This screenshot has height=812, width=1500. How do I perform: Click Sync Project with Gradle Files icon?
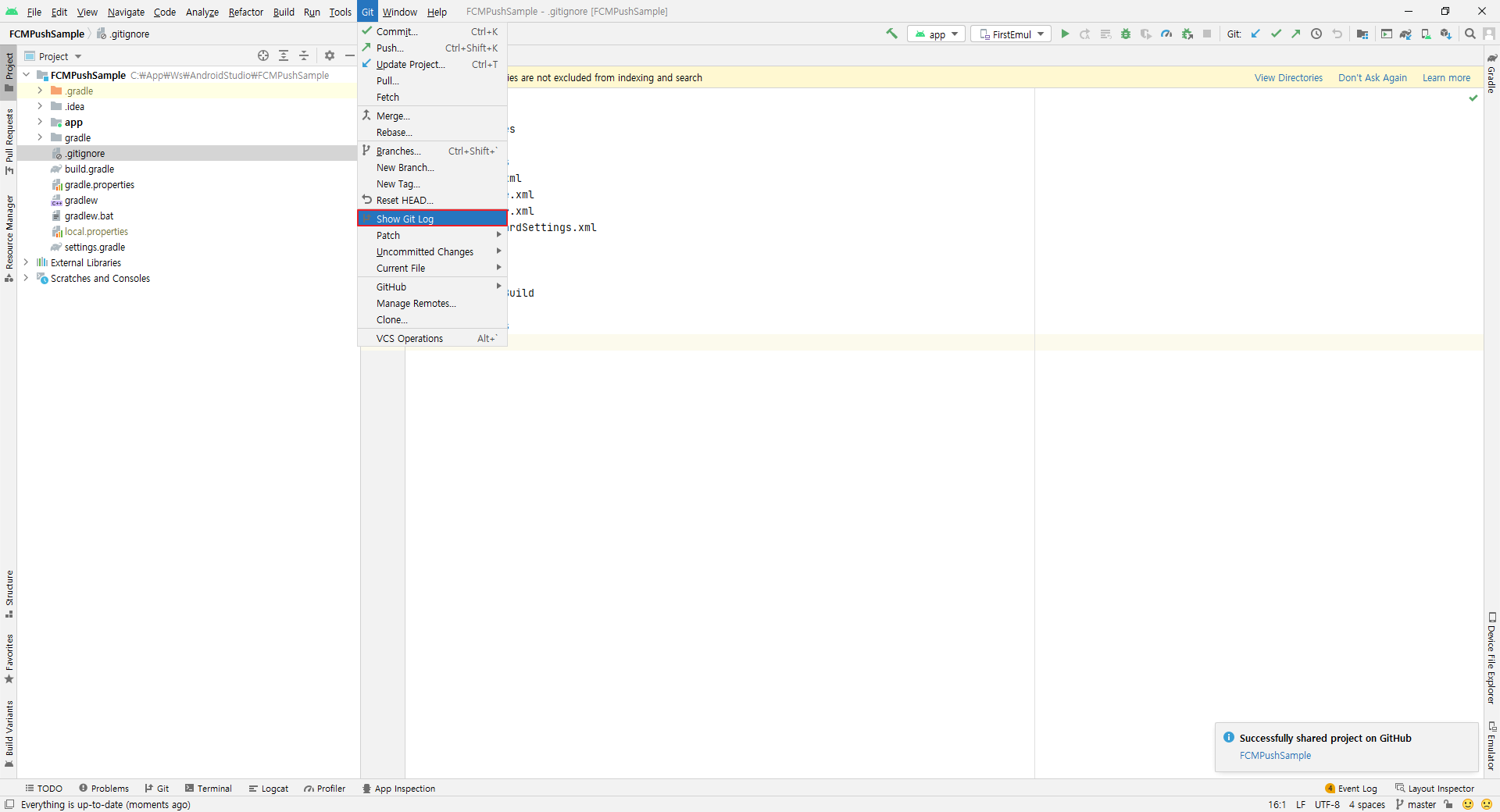pyautogui.click(x=1405, y=34)
